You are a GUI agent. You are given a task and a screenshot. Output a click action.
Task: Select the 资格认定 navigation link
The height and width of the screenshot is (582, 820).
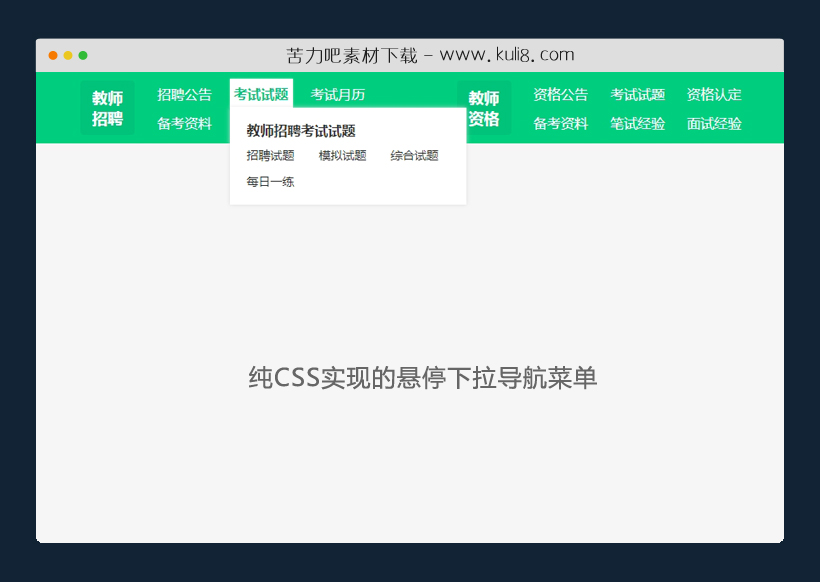(x=713, y=94)
